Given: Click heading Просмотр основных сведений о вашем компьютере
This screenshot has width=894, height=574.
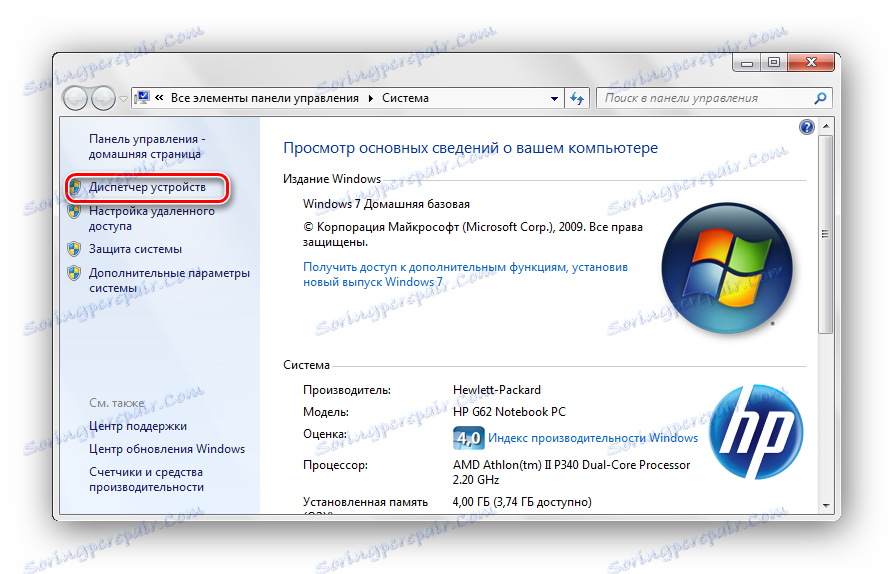Looking at the screenshot, I should [470, 148].
